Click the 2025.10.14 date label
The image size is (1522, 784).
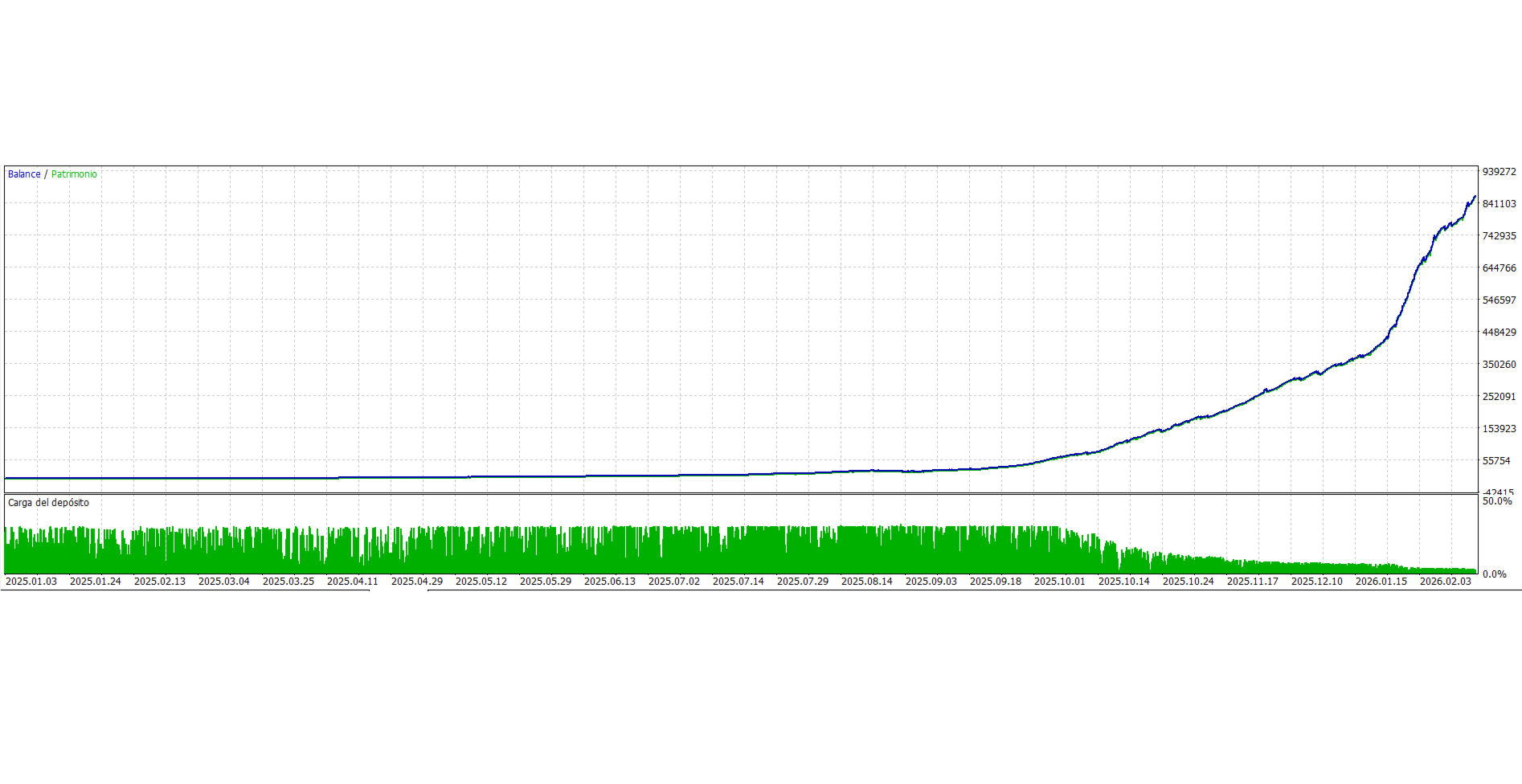1124,582
